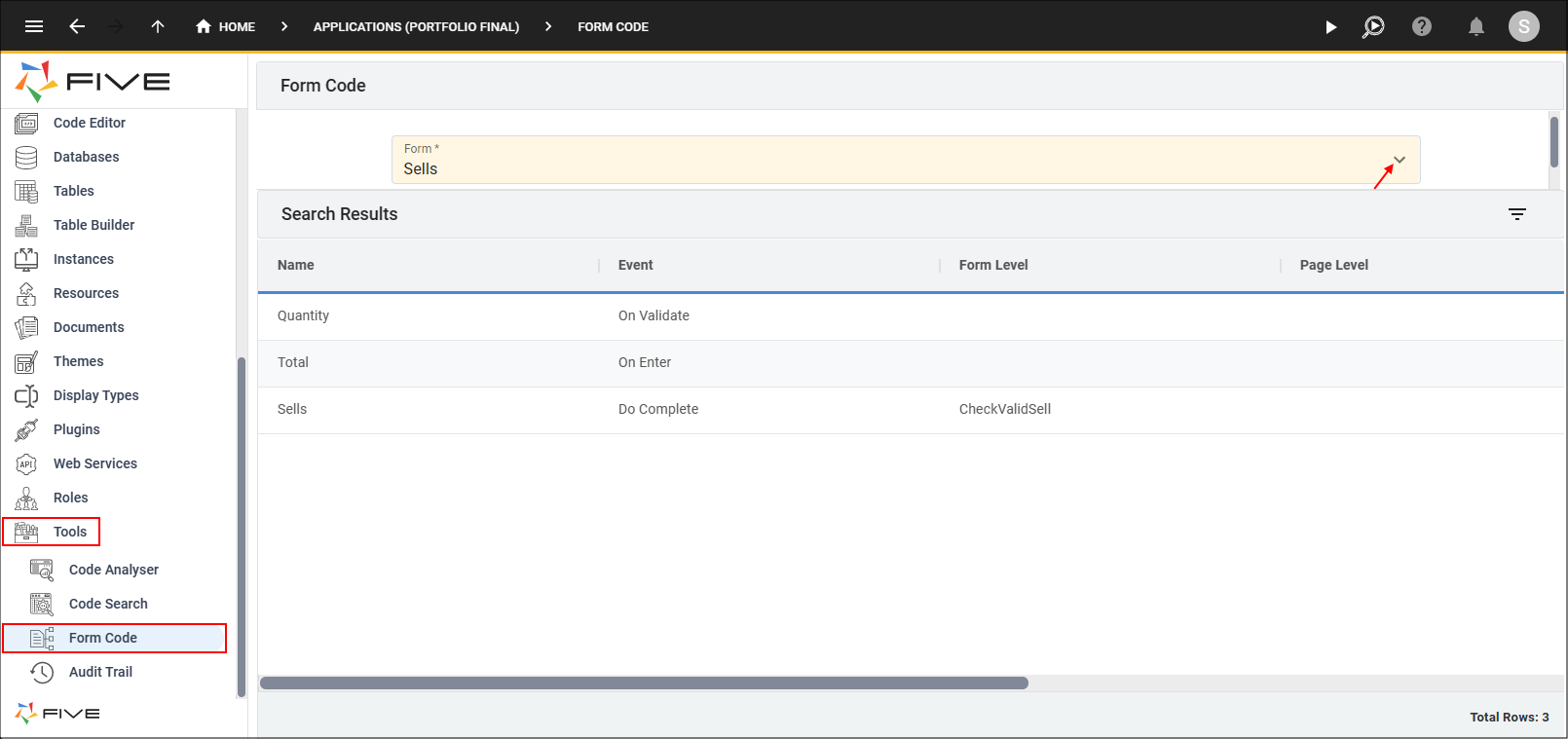Click the Form field showing Sells

pyautogui.click(x=906, y=160)
